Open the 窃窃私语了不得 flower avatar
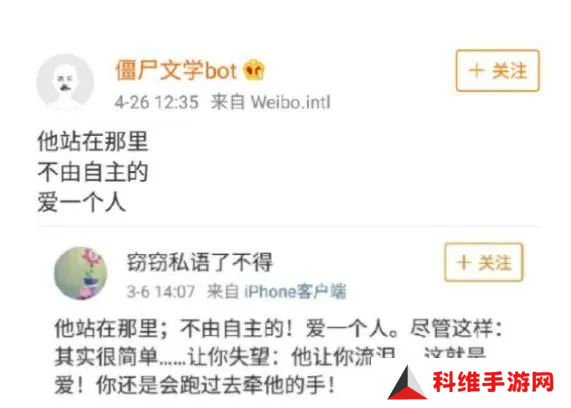 pos(81,273)
